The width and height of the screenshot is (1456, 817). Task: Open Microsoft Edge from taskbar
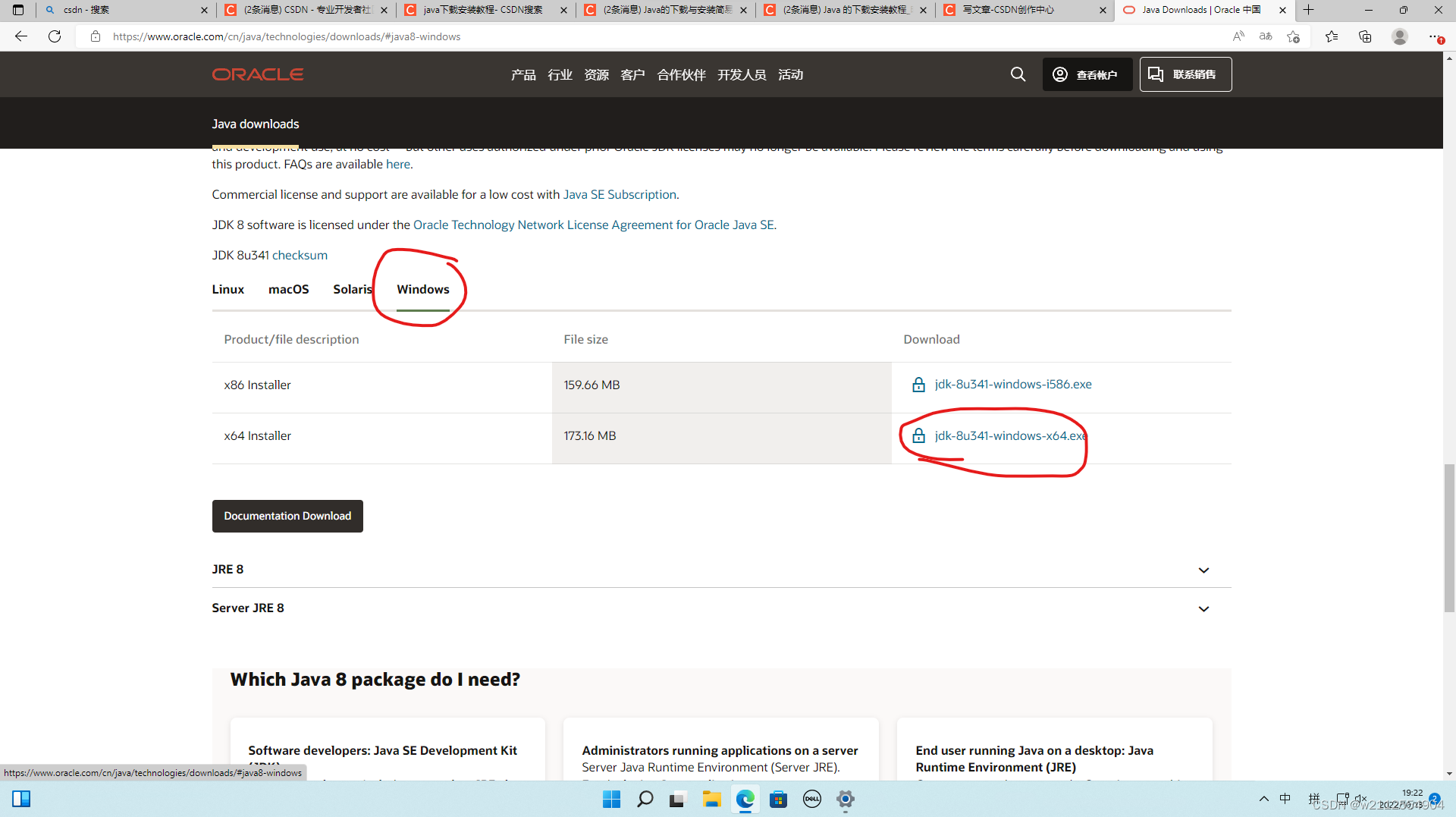745,799
